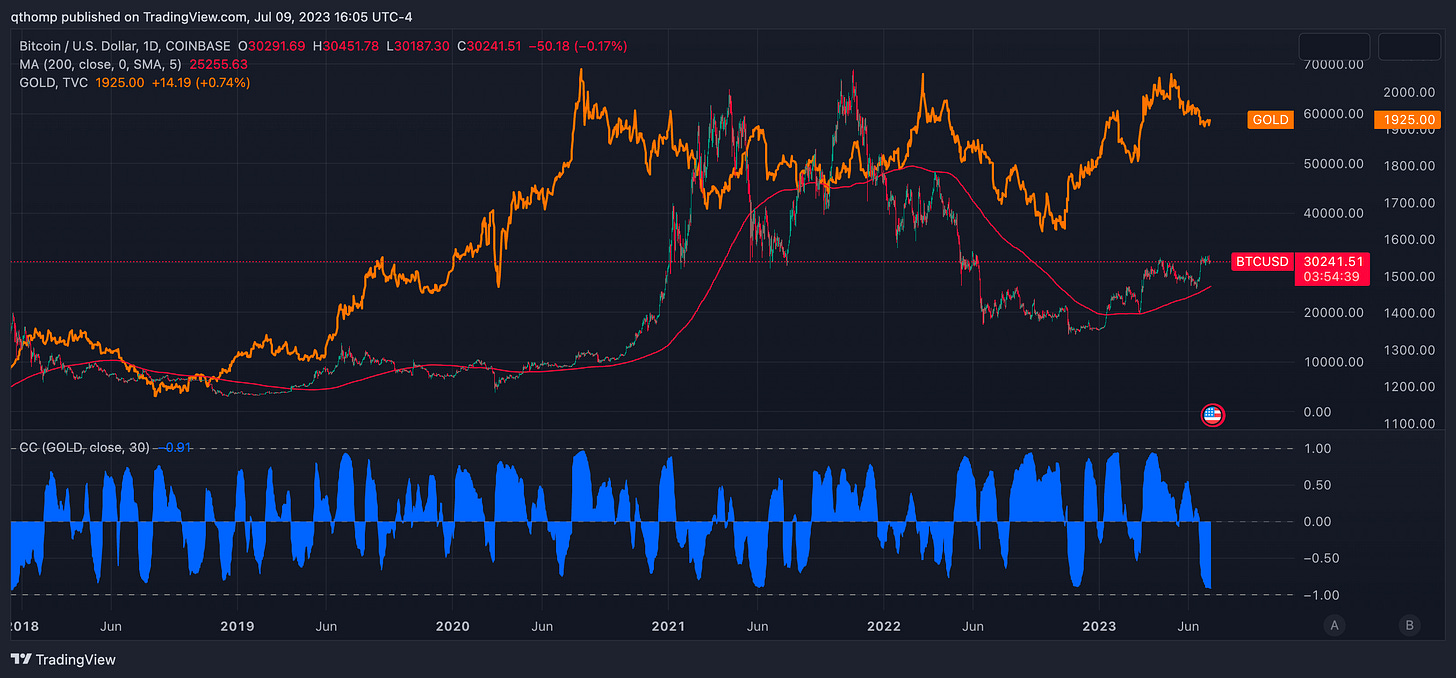The height and width of the screenshot is (678, 1456).
Task: Click the 2023 time axis label
Action: 1099,626
